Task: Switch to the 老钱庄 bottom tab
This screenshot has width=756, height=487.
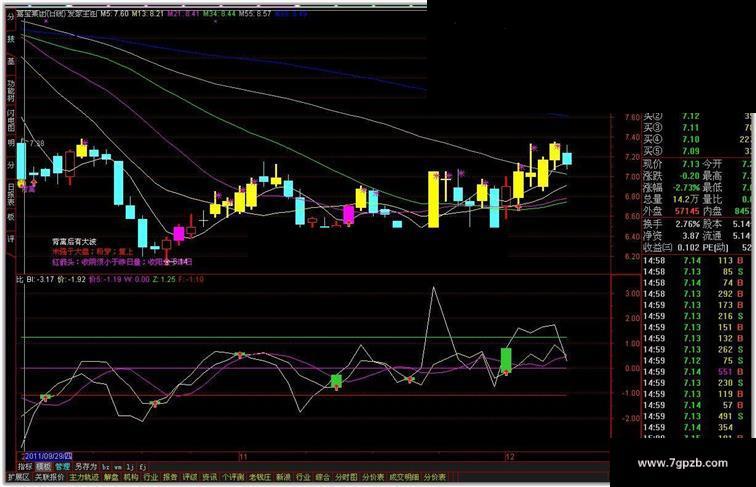Action: 260,477
